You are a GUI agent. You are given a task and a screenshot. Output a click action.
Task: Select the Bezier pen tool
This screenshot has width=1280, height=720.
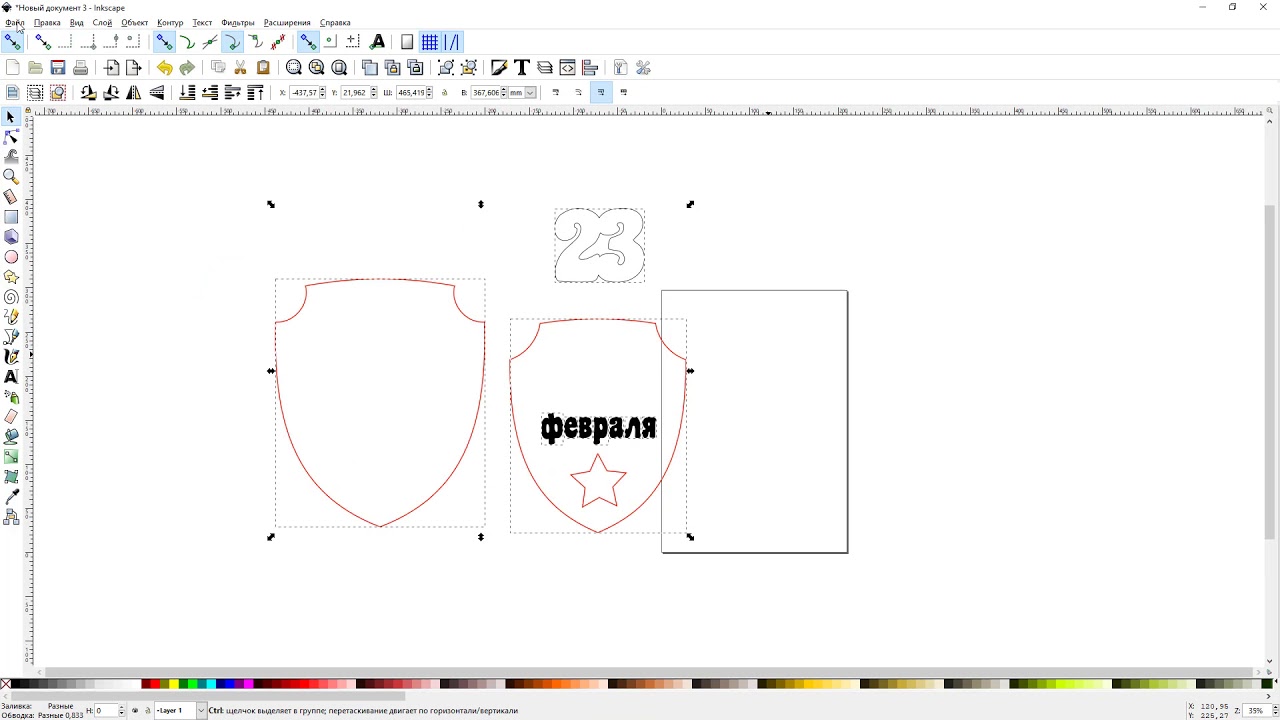point(11,337)
